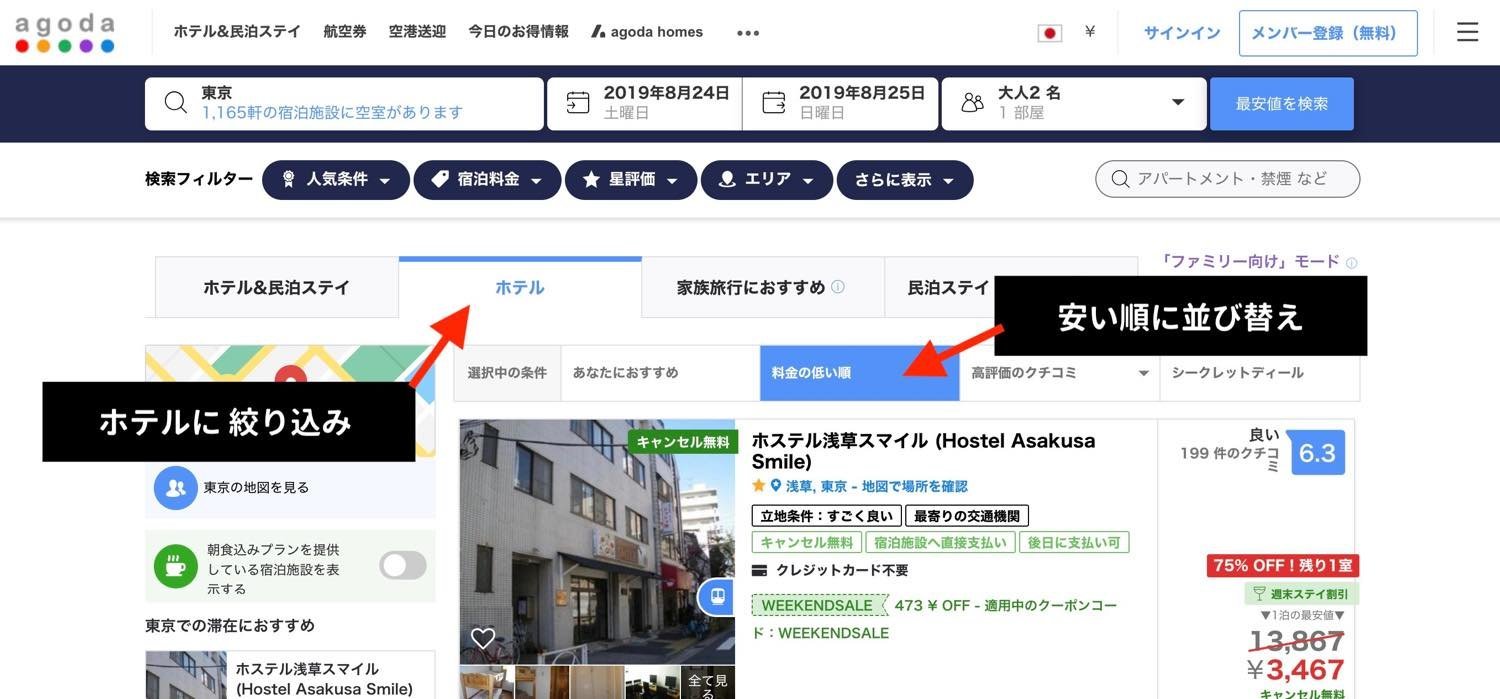
Task: Expand the 星評価 filter dropdown
Action: 631,180
